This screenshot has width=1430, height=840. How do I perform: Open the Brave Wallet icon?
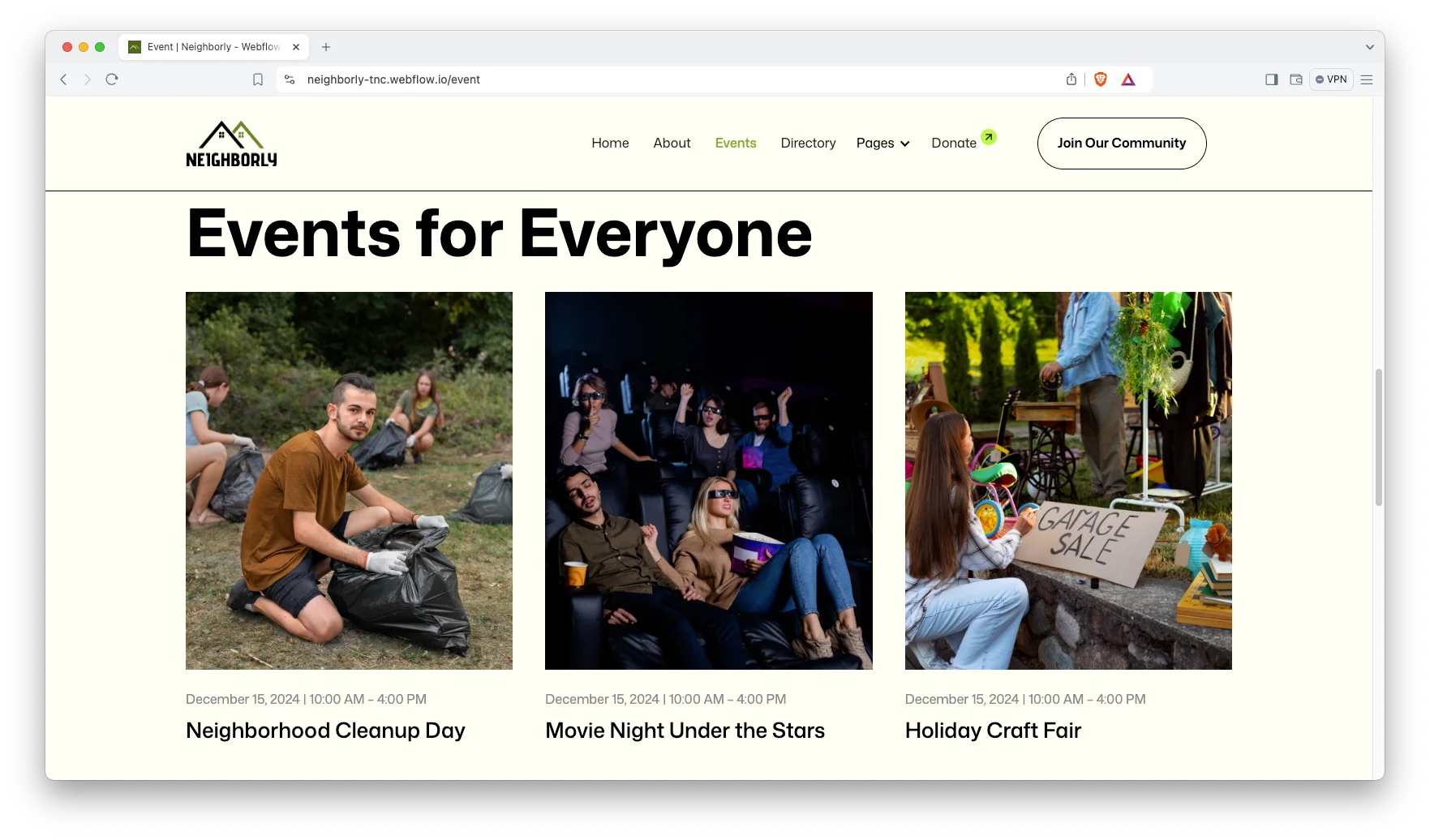pyautogui.click(x=1296, y=79)
